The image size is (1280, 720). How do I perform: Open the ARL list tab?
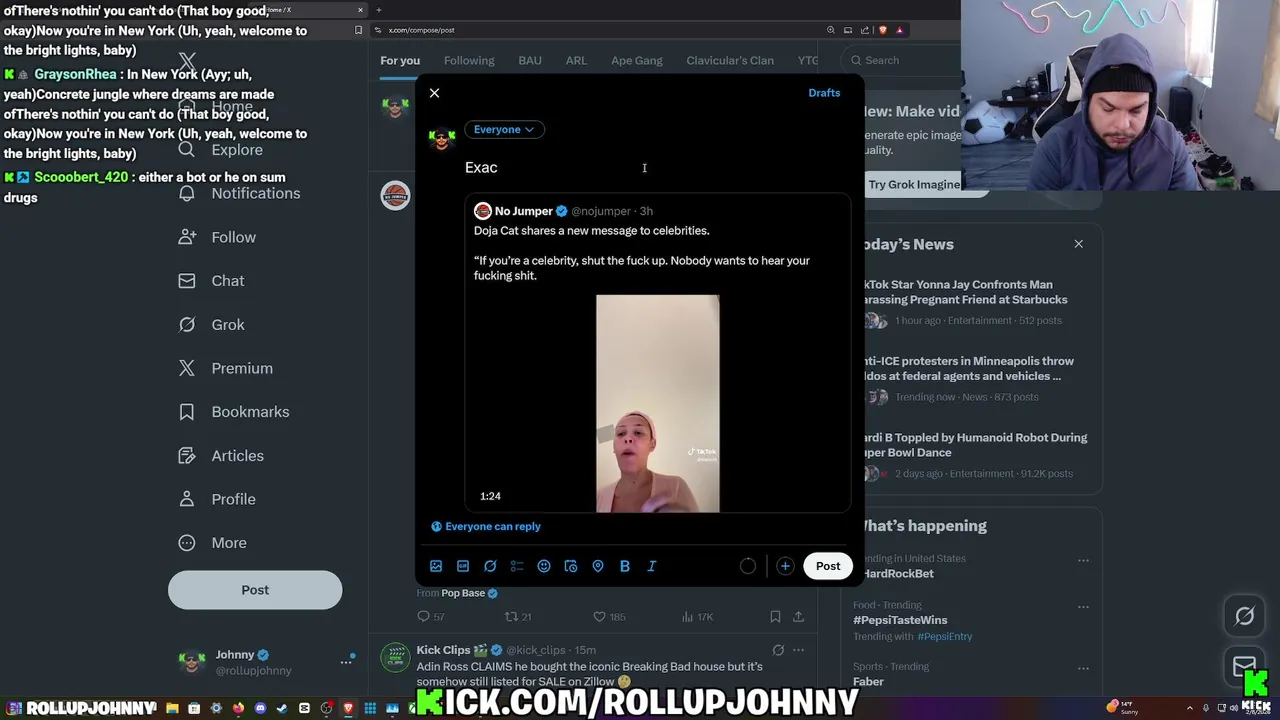[576, 60]
